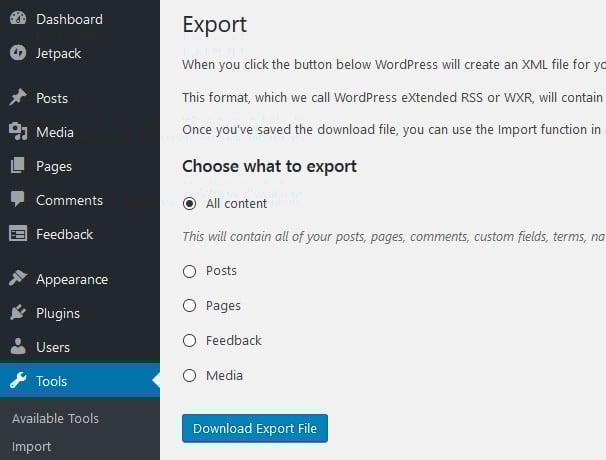Click the Dashboard gauge icon

(x=18, y=18)
